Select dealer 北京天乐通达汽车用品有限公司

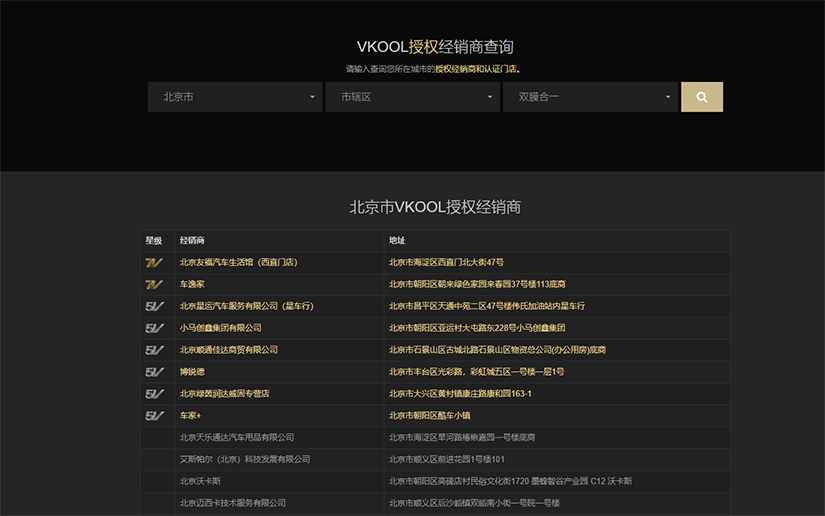click(x=236, y=438)
